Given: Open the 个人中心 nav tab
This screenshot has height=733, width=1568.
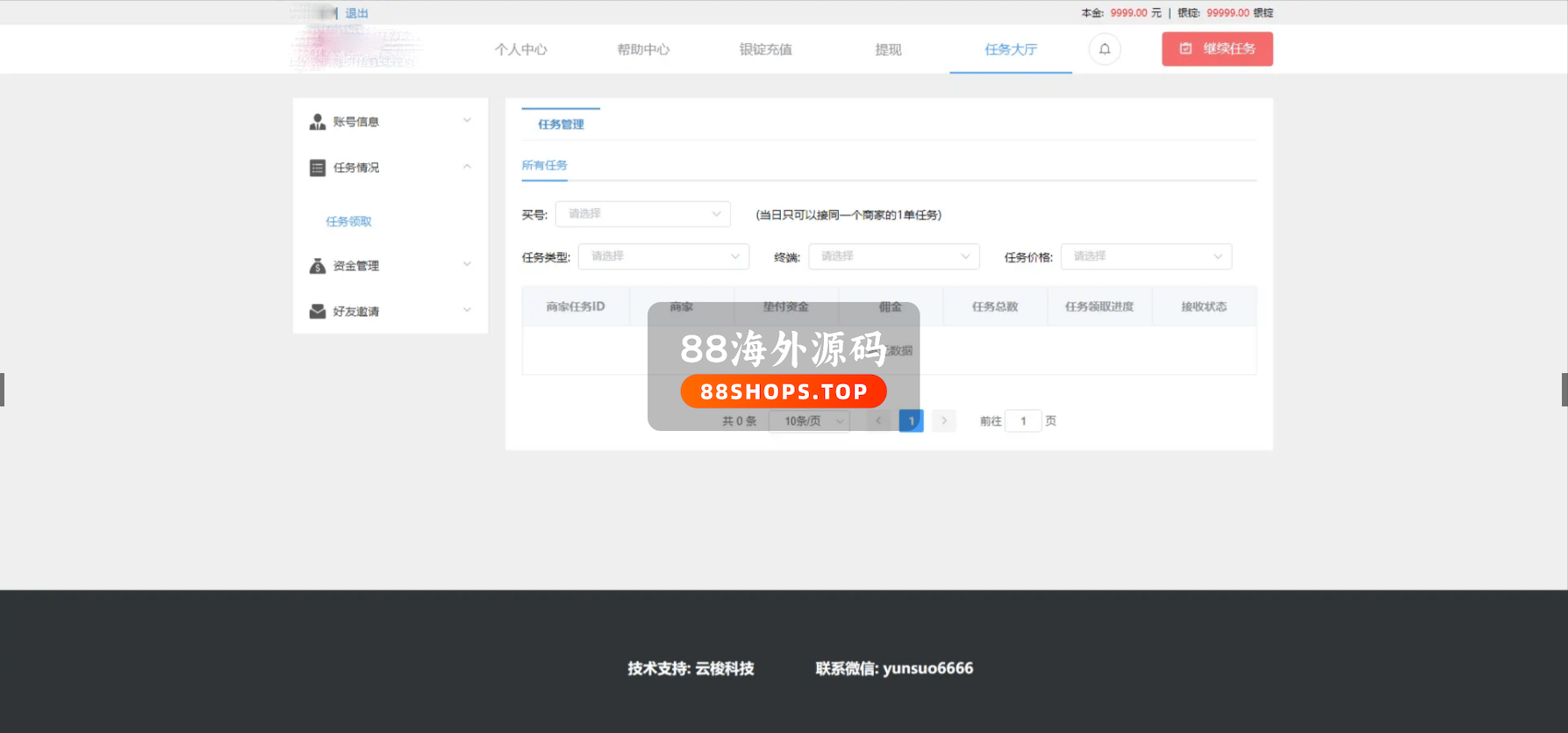Looking at the screenshot, I should [x=520, y=50].
